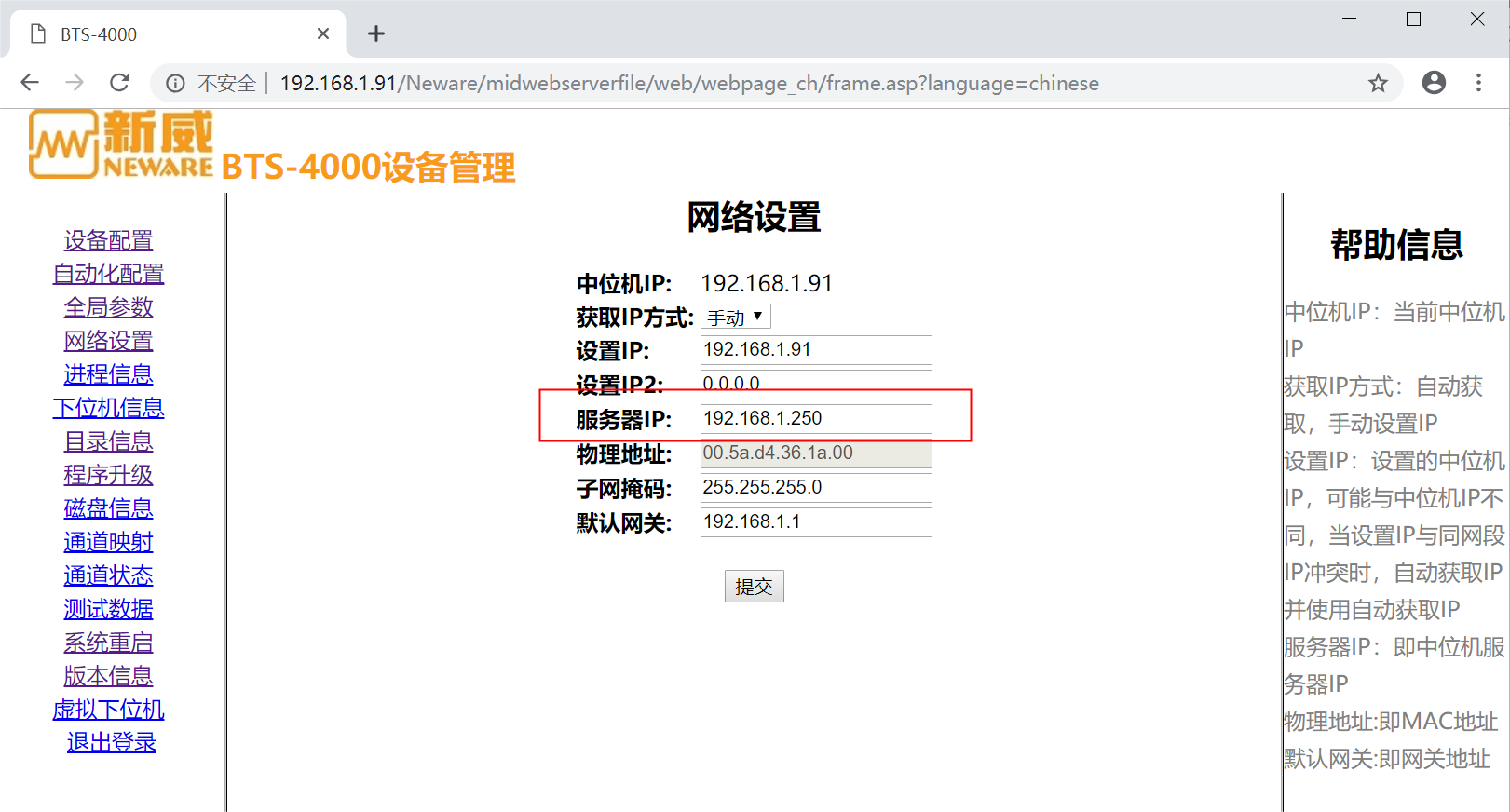Open 通道映射 link
Viewport: 1510px width, 812px height.
click(x=108, y=542)
